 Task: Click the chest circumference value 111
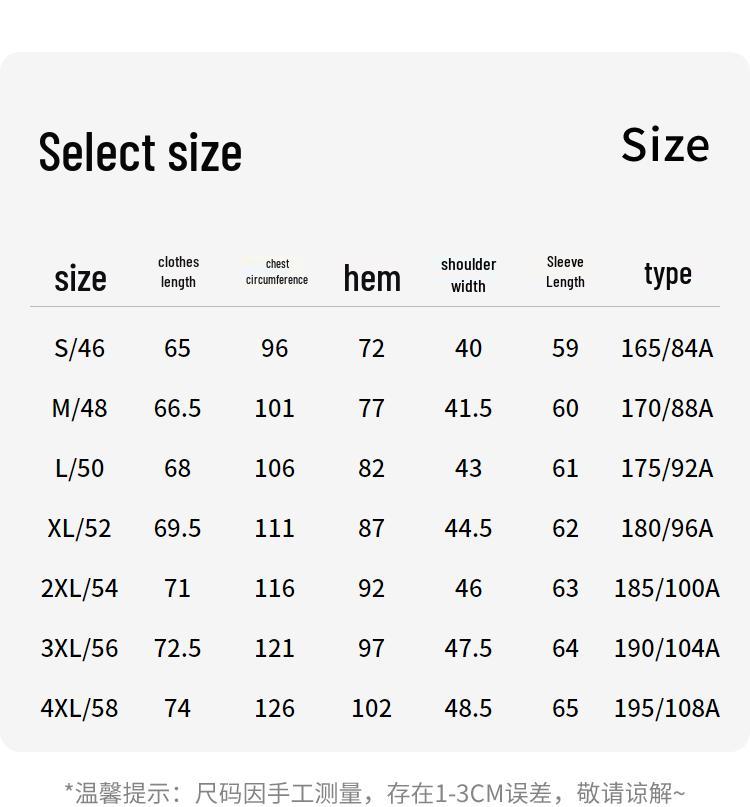pos(274,528)
